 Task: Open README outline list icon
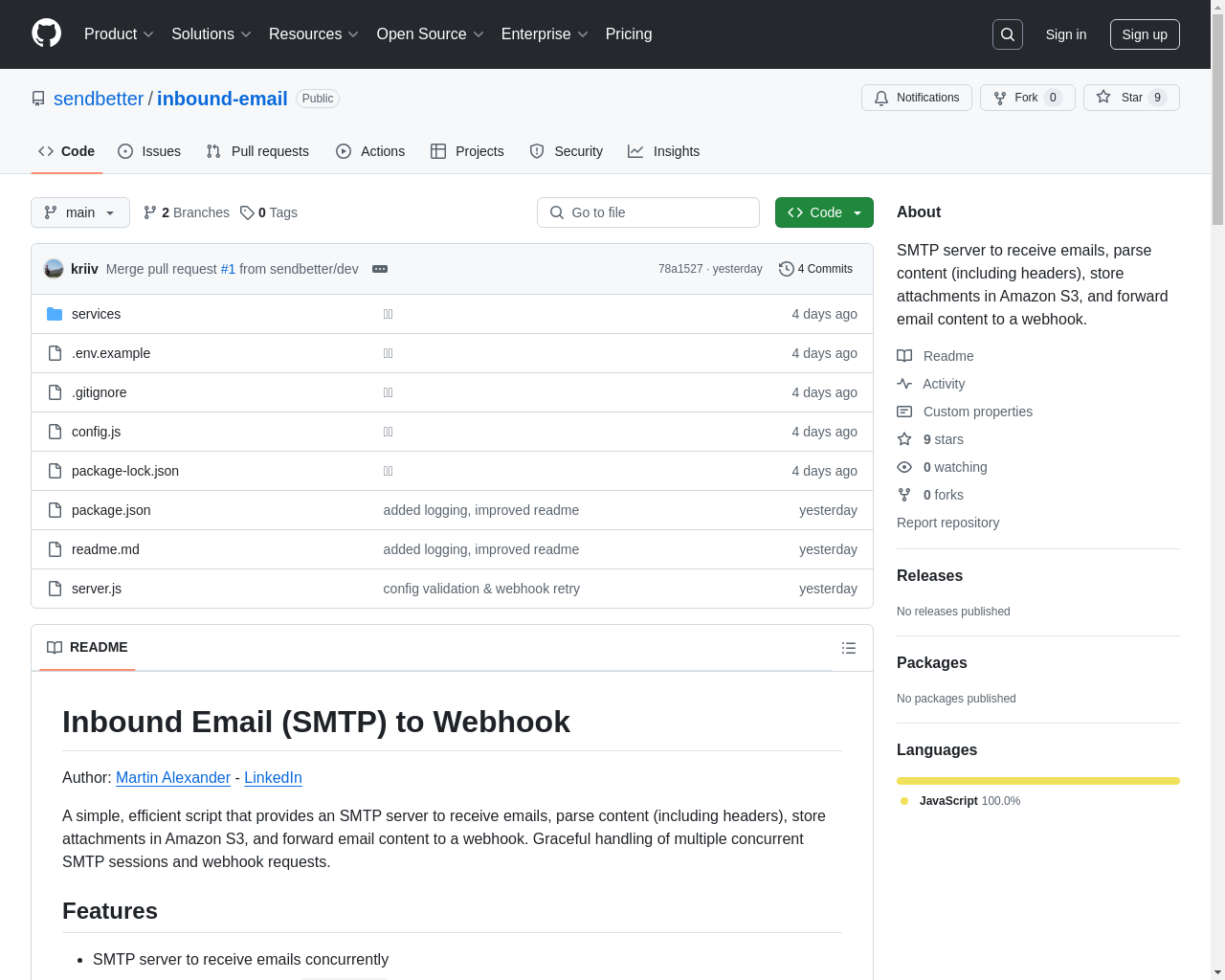click(x=849, y=648)
